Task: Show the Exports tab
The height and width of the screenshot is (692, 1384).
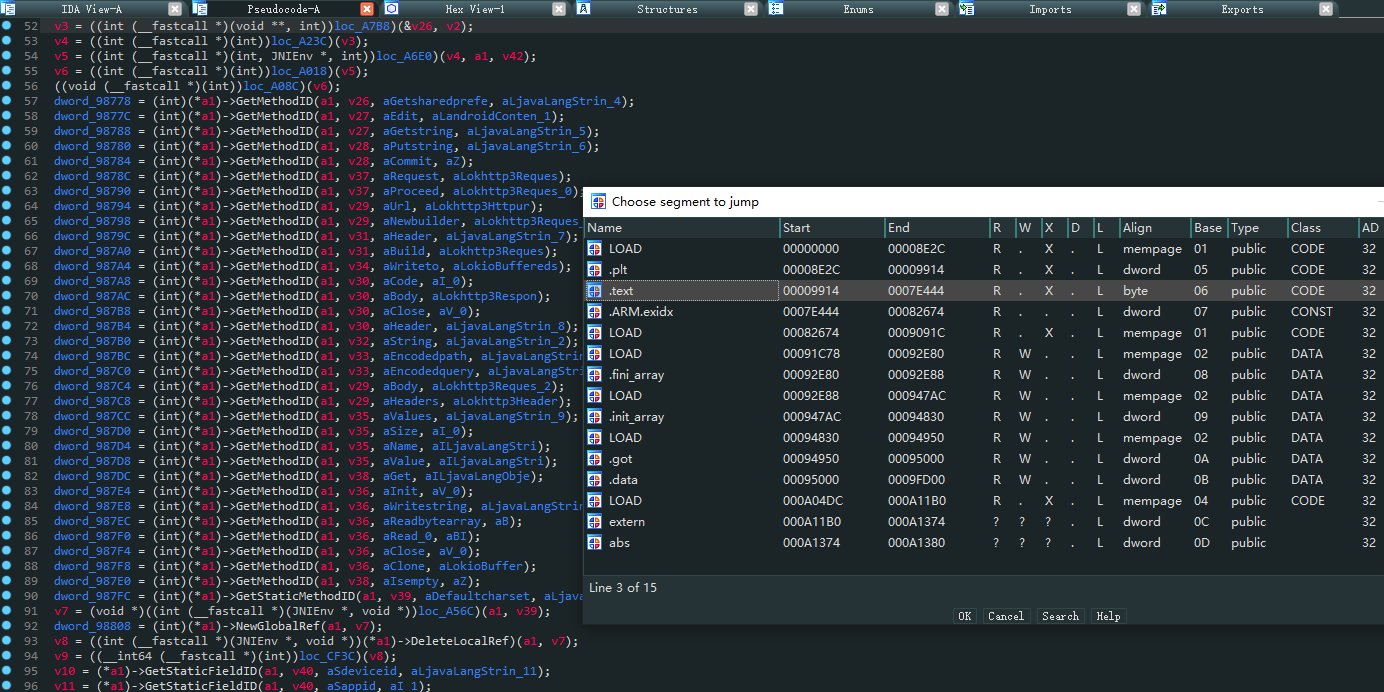Action: tap(1242, 9)
